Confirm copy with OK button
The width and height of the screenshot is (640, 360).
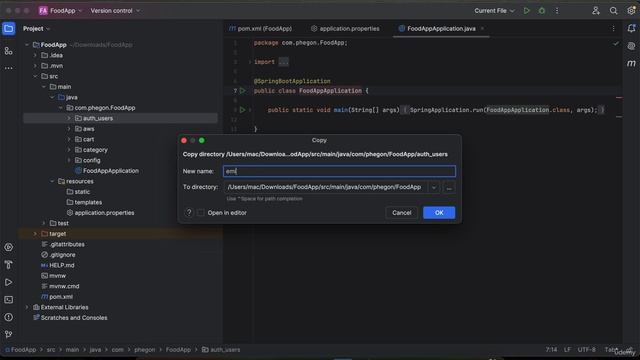(x=439, y=213)
